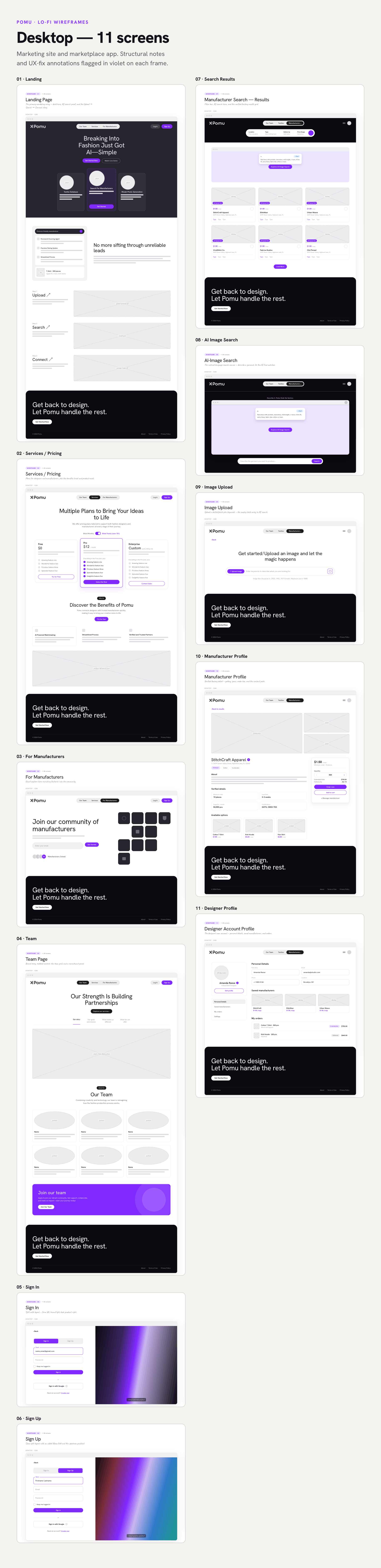This screenshot has width=381, height=1568.
Task: Click Log In button in Services frame header
Action: tap(155, 497)
